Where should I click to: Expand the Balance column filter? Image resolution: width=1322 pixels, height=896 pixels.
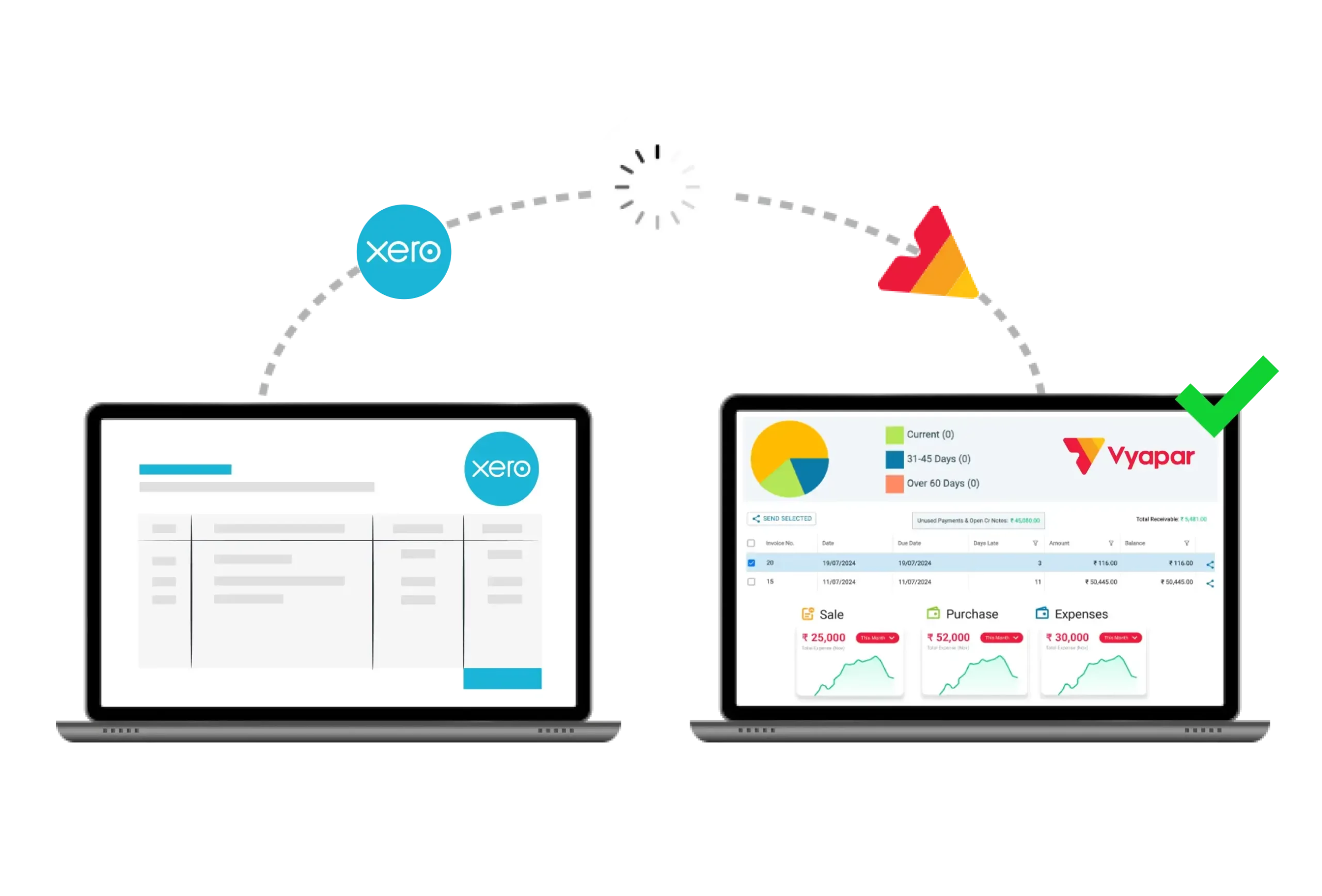tap(1185, 543)
